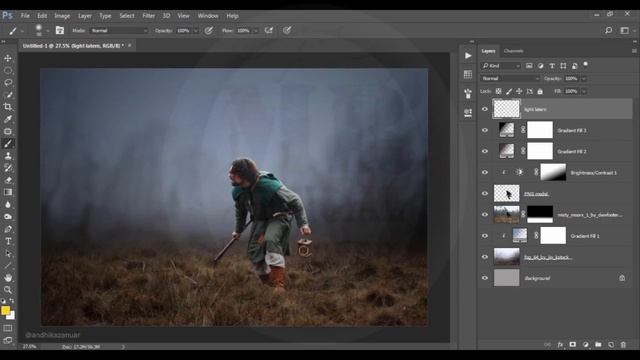Hide the Brightness/Contrast 1 layer
This screenshot has height=360, width=640.
pyautogui.click(x=485, y=172)
